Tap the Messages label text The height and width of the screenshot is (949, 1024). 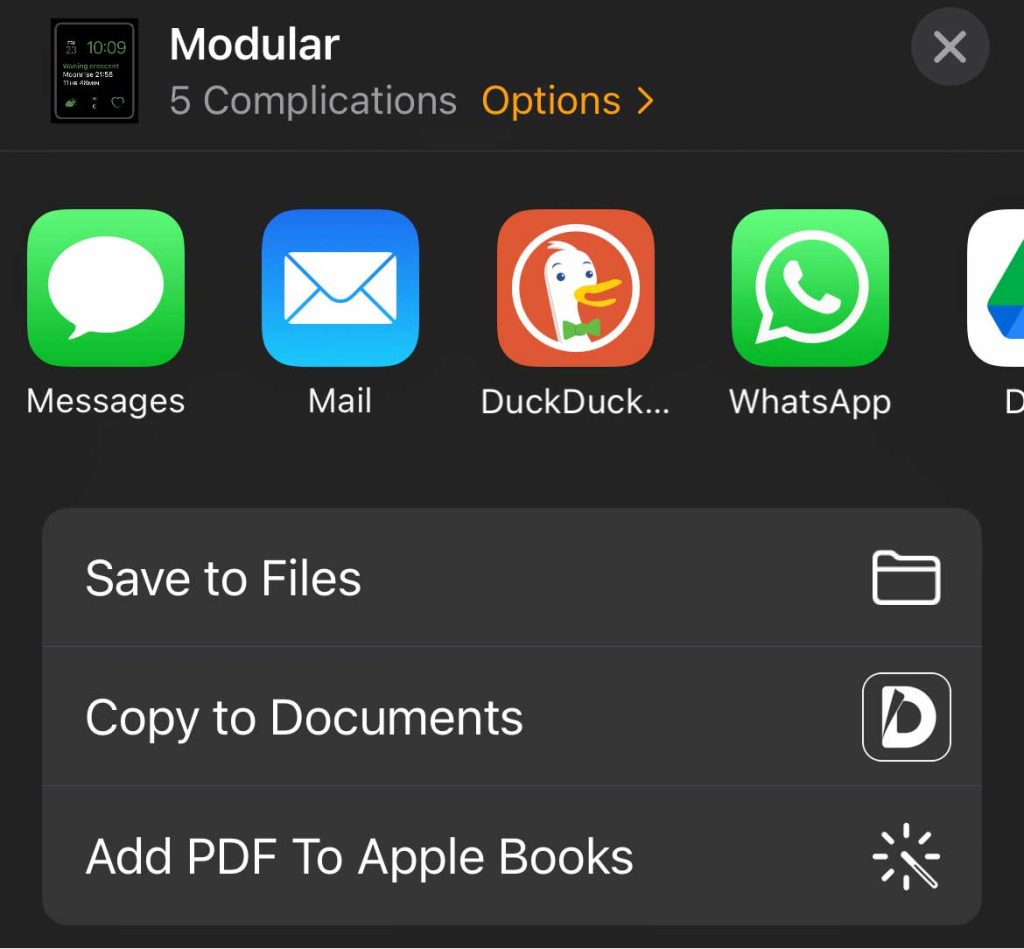106,401
